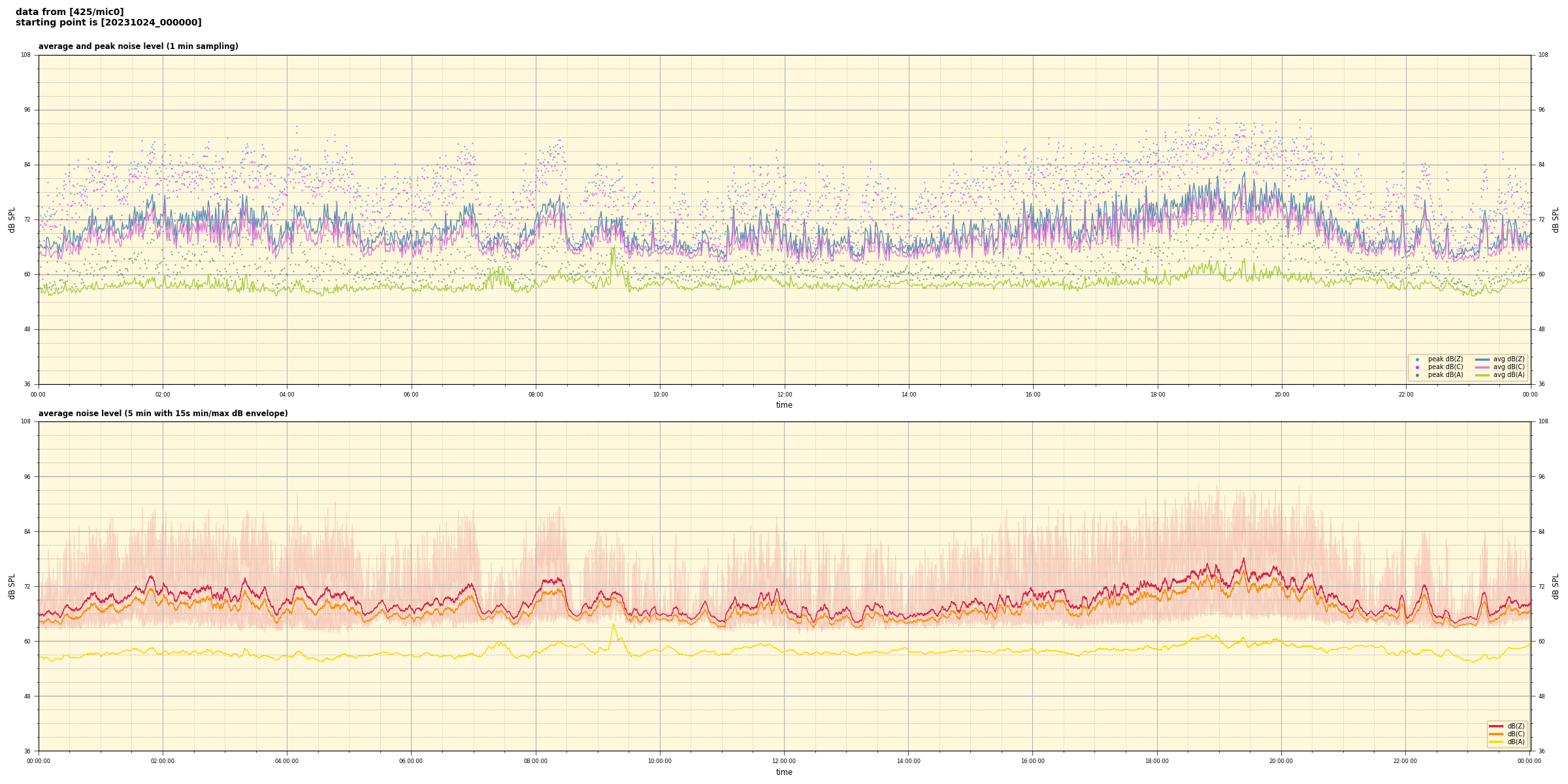Click the 06:00 tick label on upper chart
Image resolution: width=1568 pixels, height=784 pixels.
[x=411, y=395]
